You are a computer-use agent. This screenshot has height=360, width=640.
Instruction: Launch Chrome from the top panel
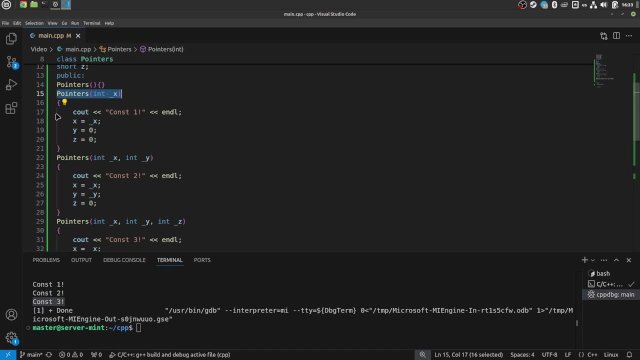(x=23, y=4)
